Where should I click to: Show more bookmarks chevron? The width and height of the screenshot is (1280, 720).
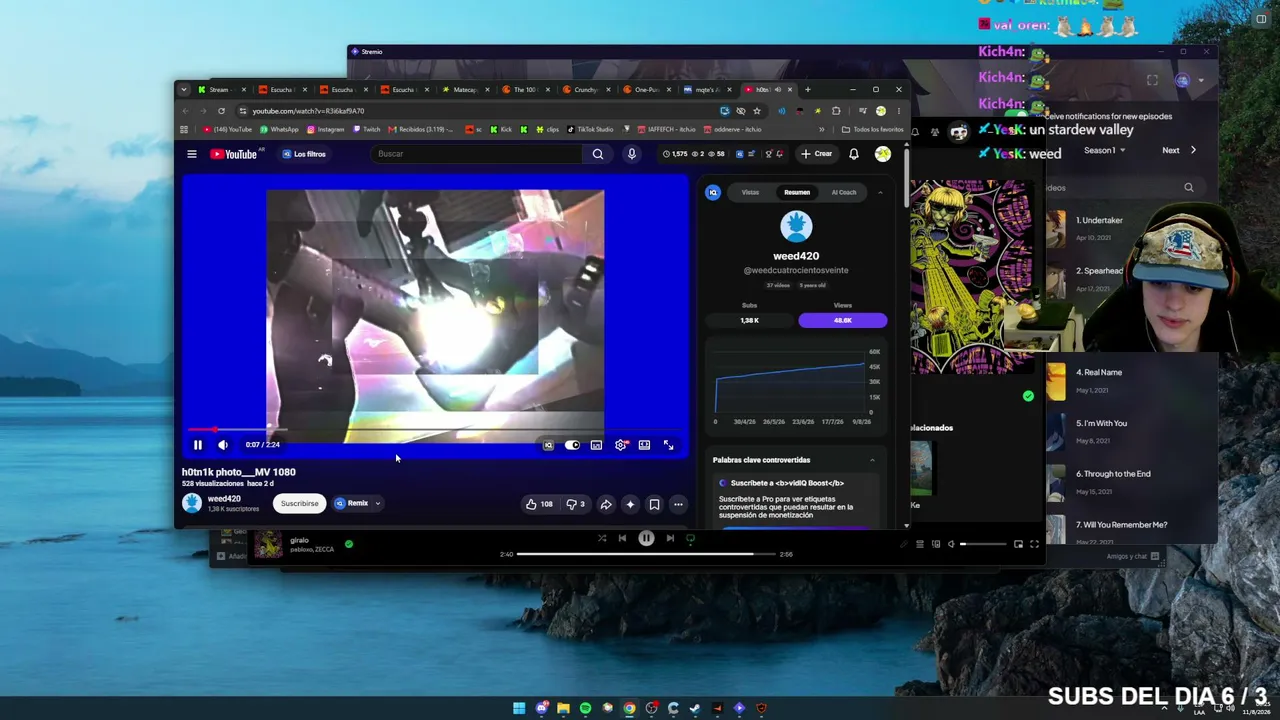tap(822, 129)
